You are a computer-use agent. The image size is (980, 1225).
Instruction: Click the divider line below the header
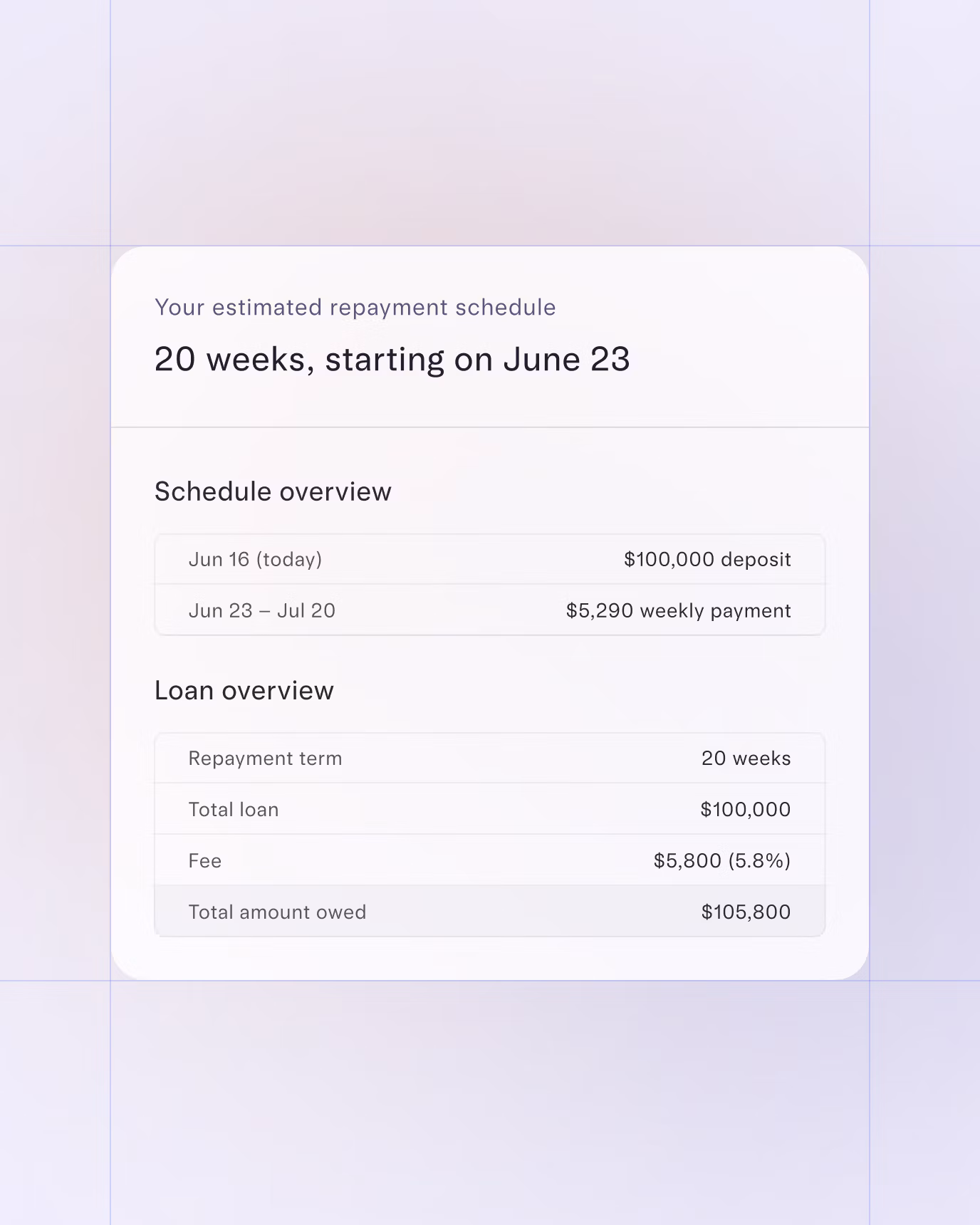490,427
